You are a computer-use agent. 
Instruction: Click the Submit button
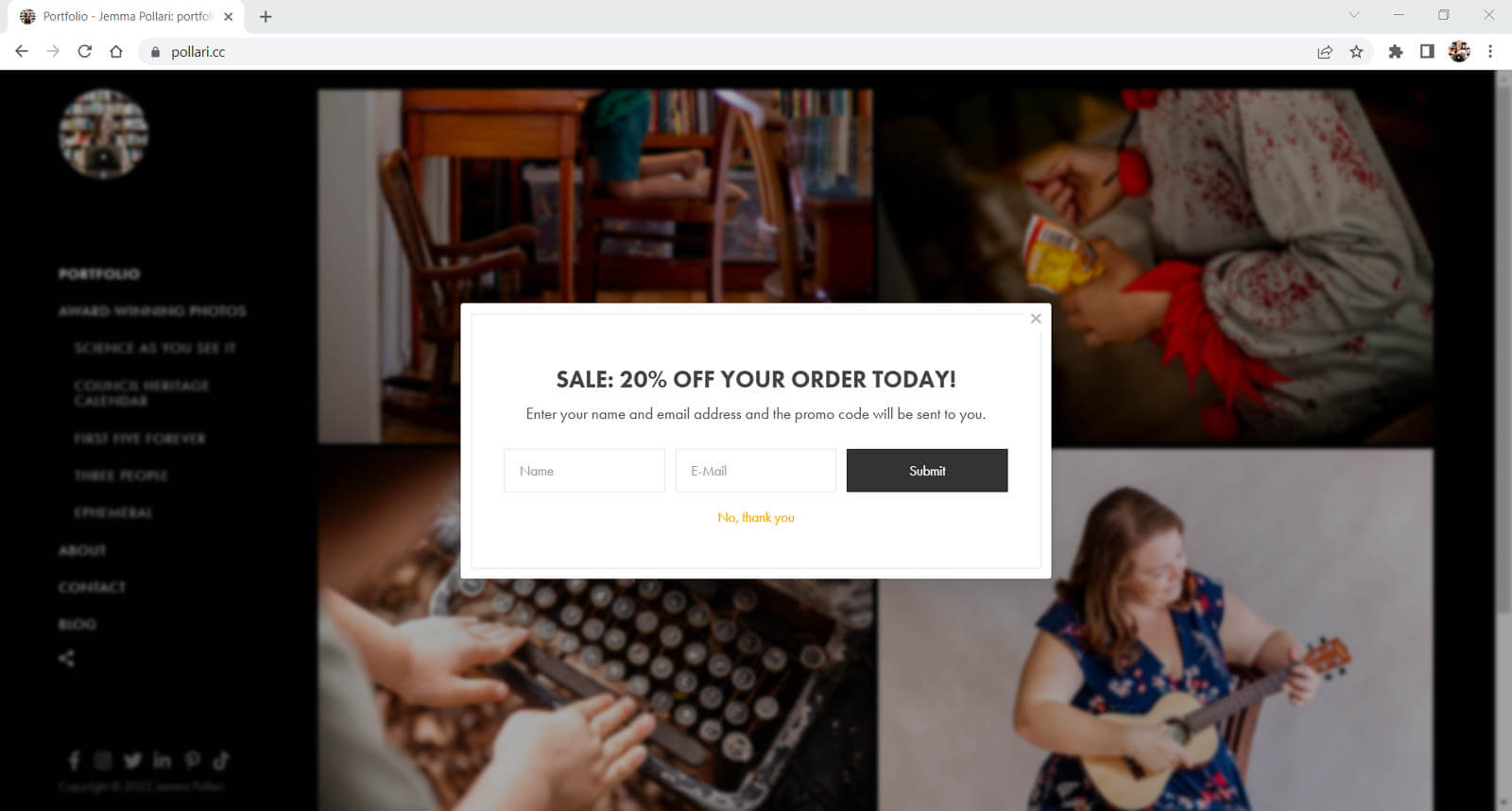(x=927, y=471)
